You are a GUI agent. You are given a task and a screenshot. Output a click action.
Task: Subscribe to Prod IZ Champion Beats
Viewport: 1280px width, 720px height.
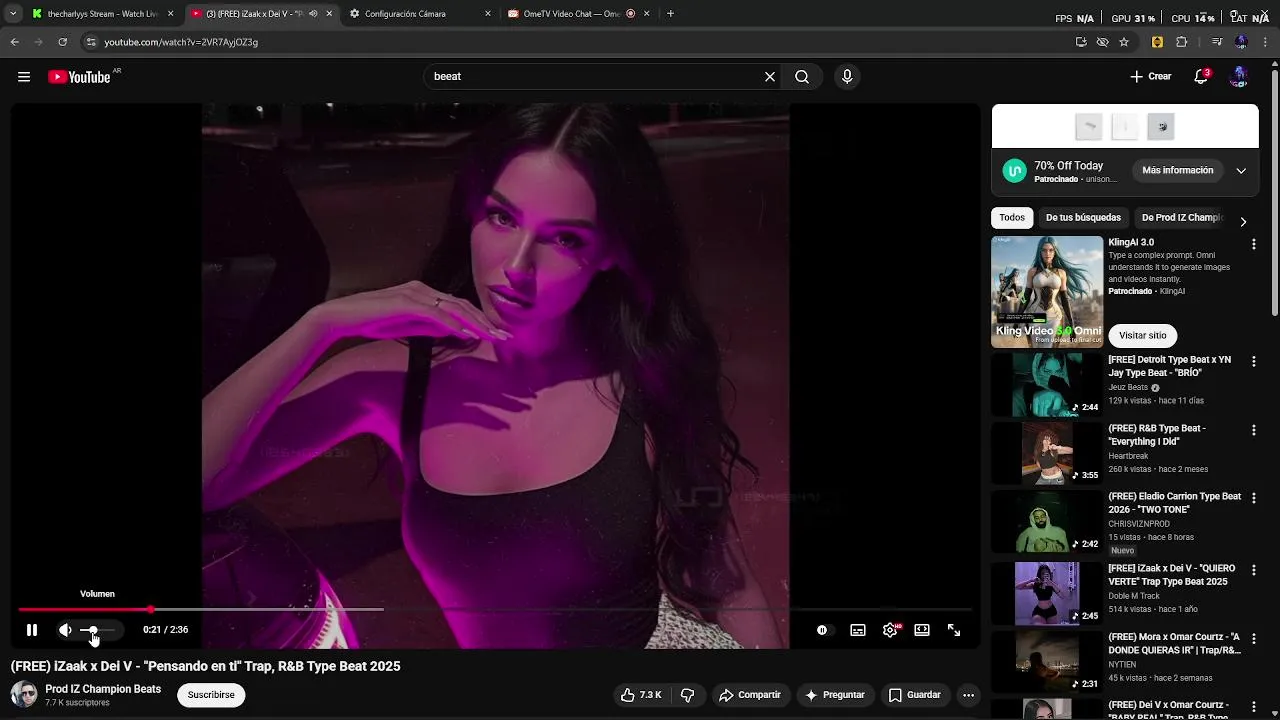point(211,695)
